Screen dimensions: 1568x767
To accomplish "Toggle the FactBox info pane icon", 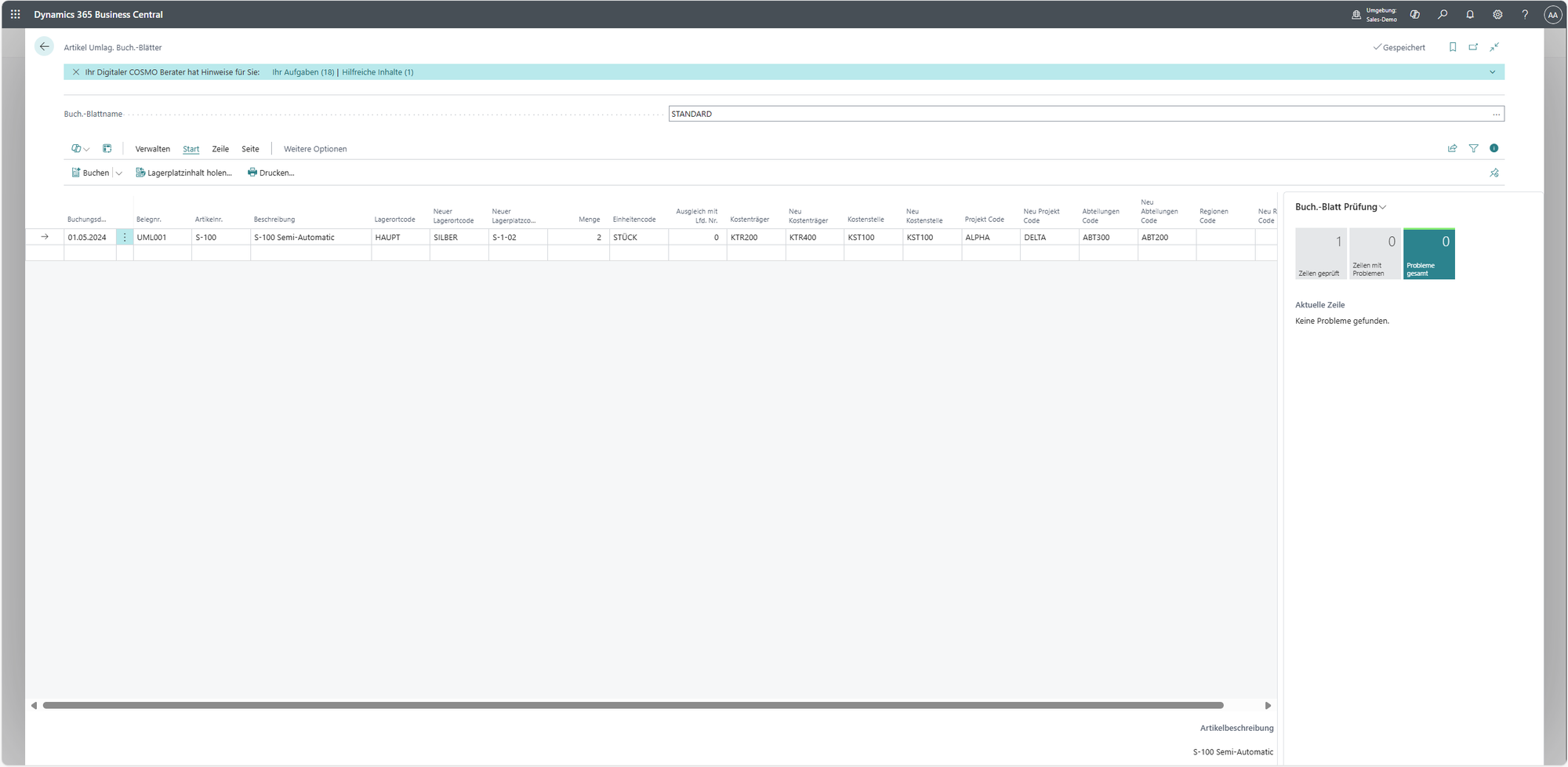I will click(1494, 148).
